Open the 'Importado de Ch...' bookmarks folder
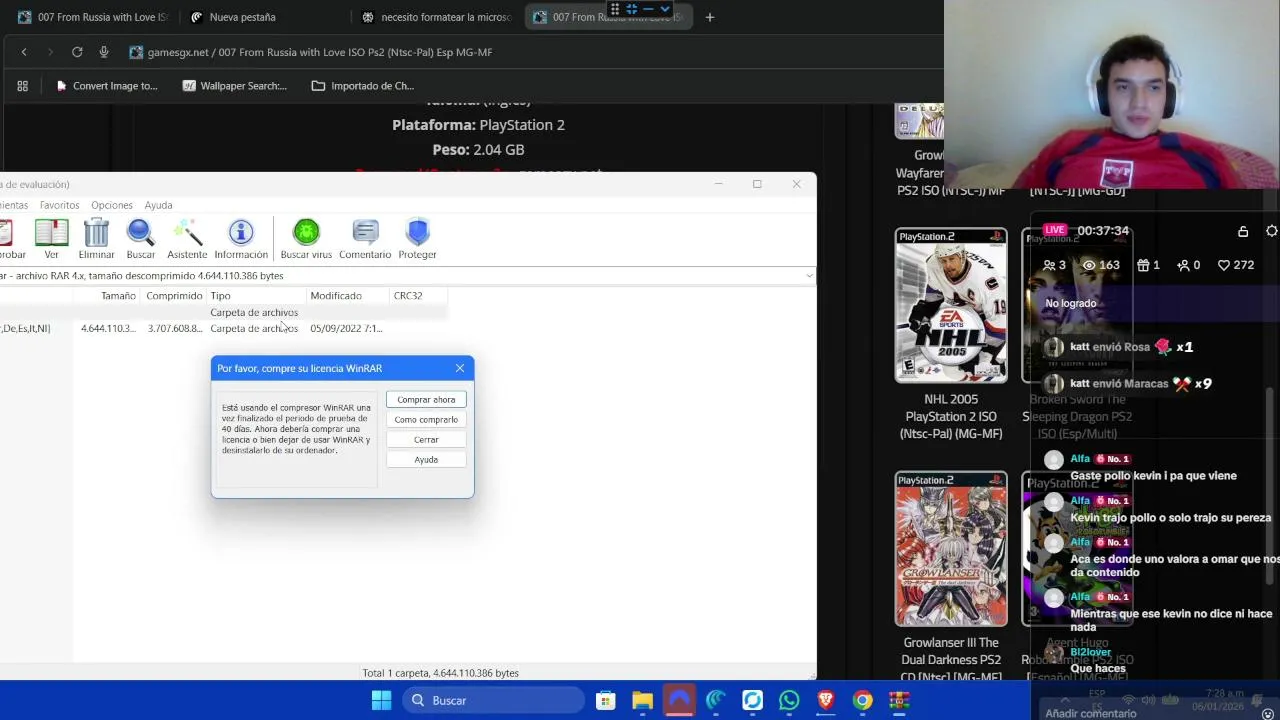 pyautogui.click(x=362, y=86)
